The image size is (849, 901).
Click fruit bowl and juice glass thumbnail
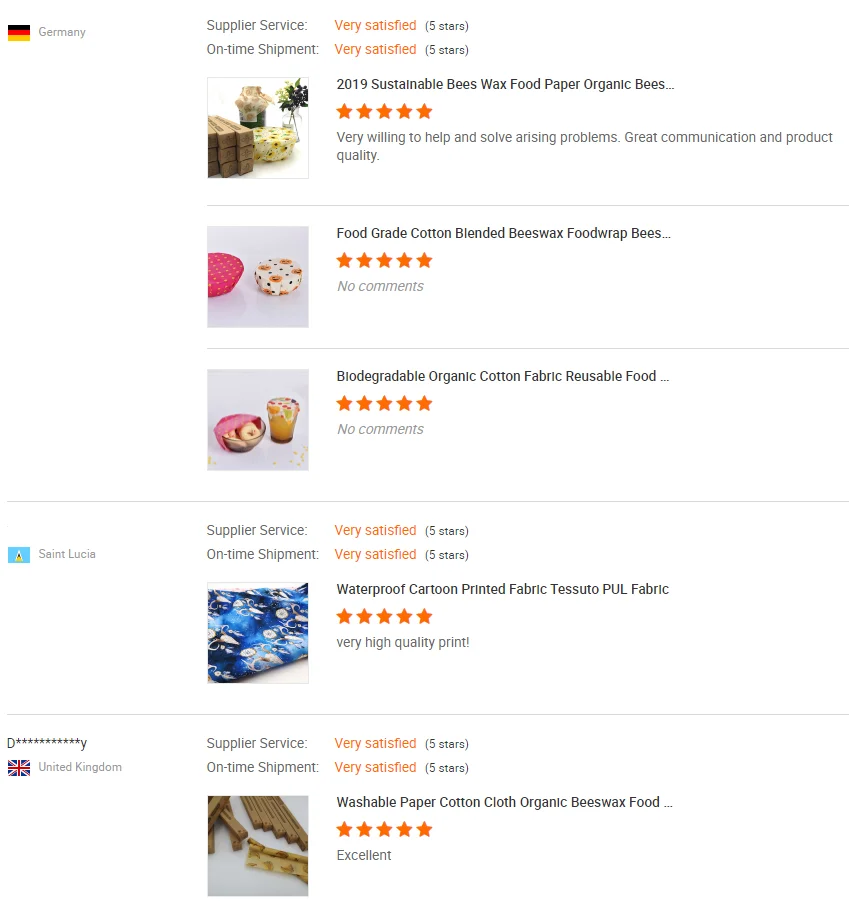pyautogui.click(x=258, y=420)
